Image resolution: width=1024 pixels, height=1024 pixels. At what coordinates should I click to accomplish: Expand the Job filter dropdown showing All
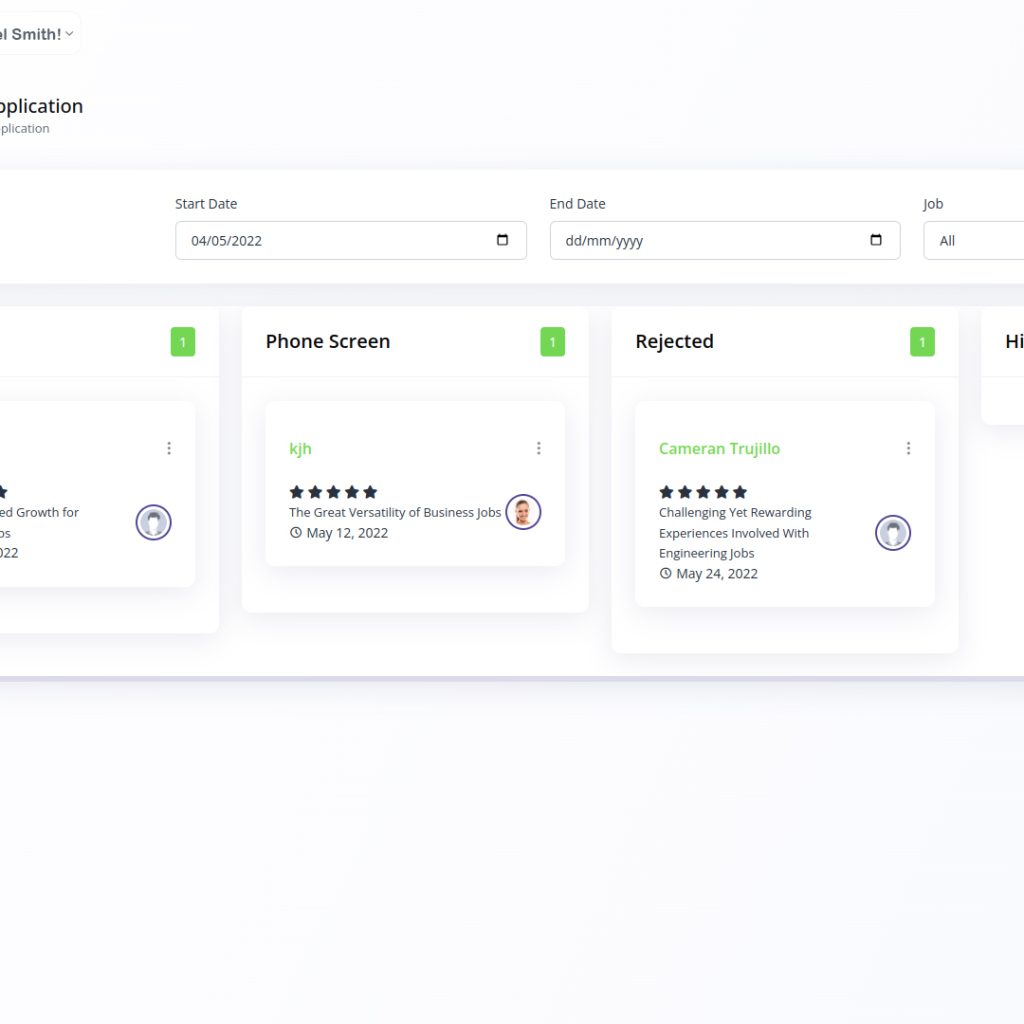[x=975, y=241]
